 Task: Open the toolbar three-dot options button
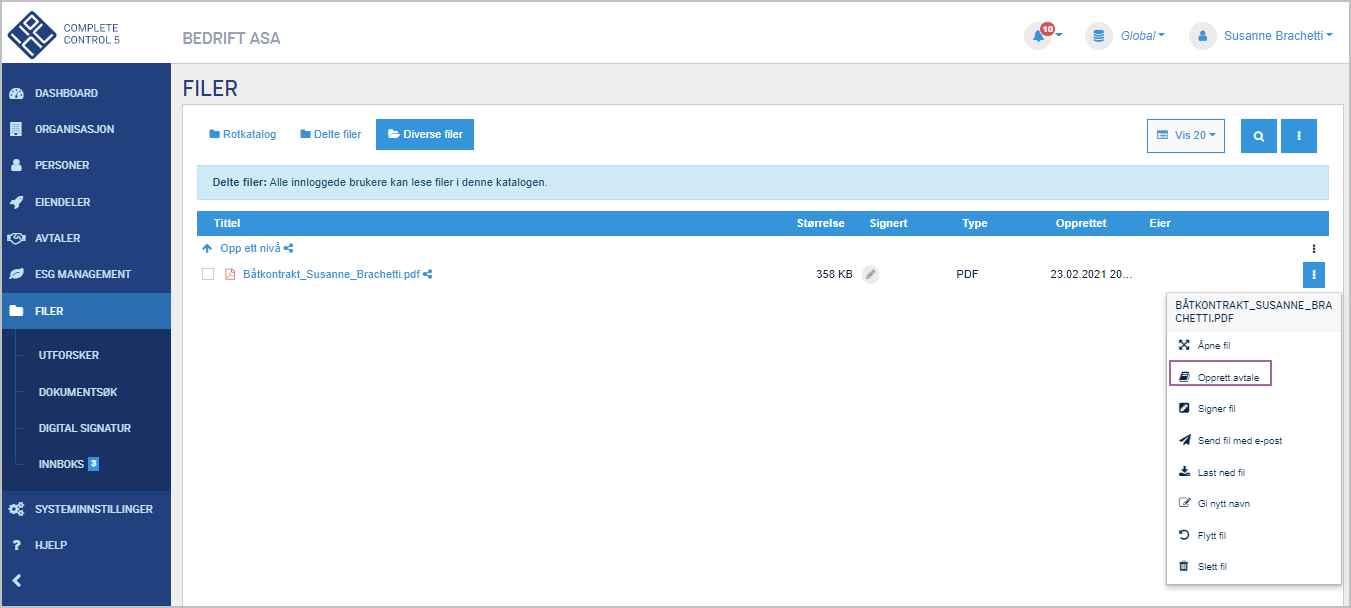pos(1299,135)
